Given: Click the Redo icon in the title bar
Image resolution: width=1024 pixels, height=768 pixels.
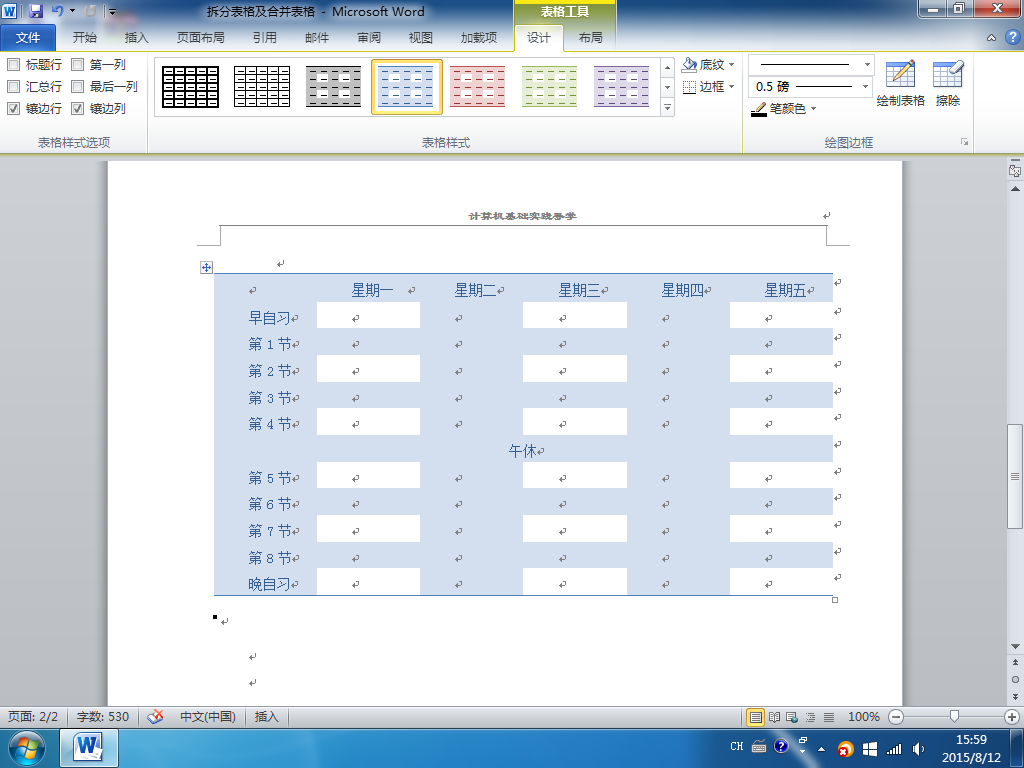Looking at the screenshot, I should point(90,11).
